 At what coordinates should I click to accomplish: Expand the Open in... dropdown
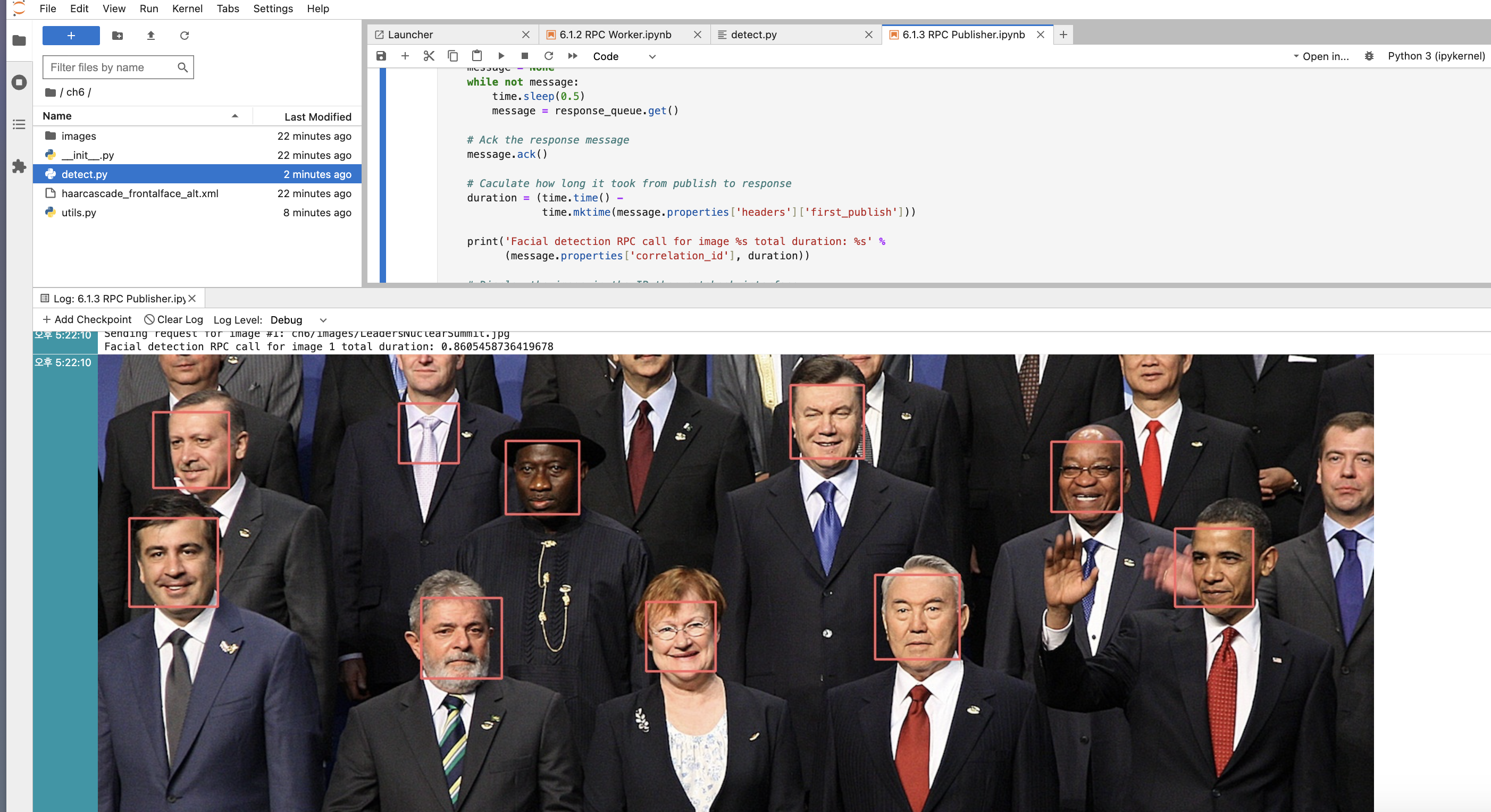coord(1321,56)
